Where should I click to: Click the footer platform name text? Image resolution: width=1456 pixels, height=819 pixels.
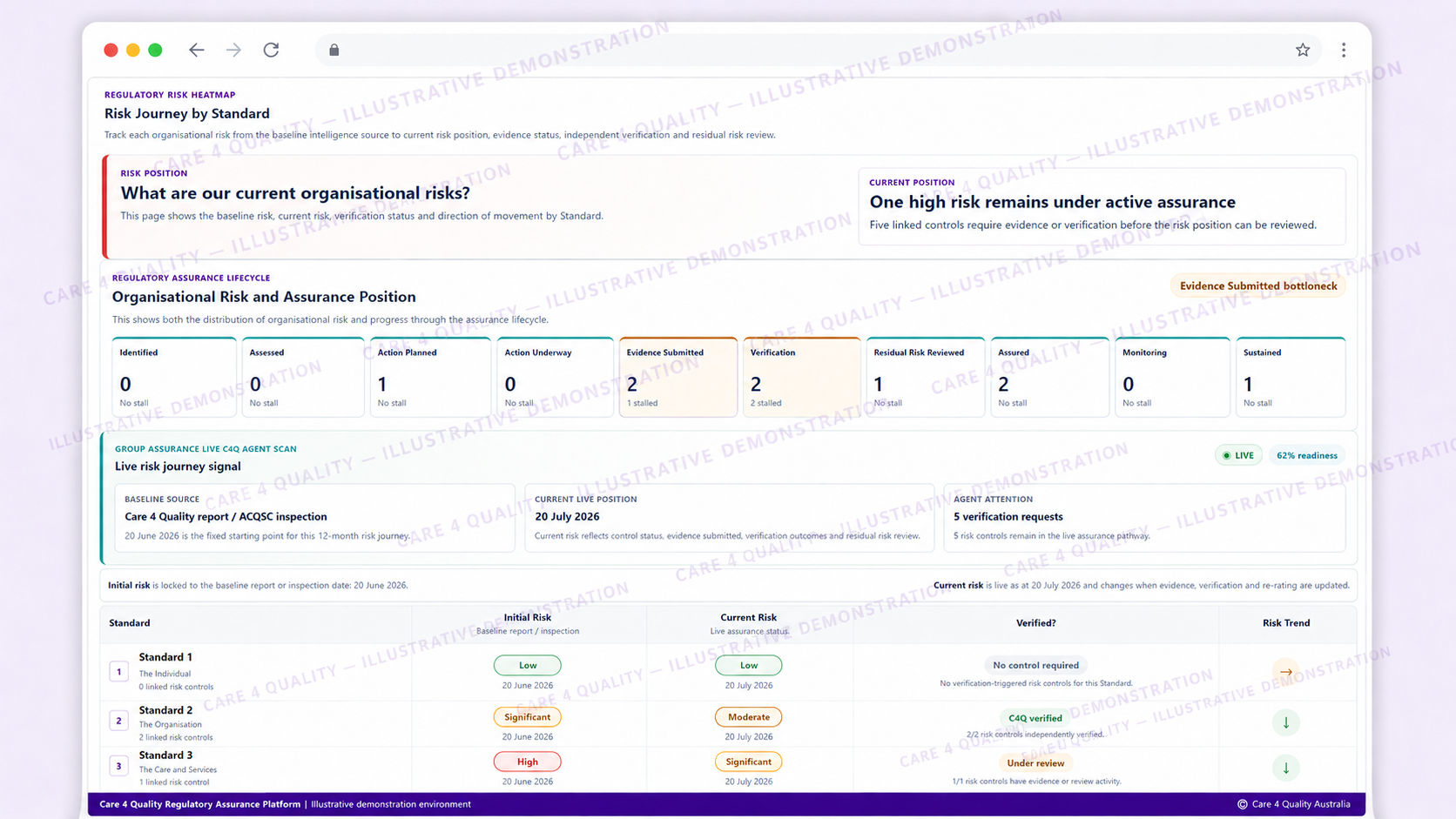pos(199,804)
